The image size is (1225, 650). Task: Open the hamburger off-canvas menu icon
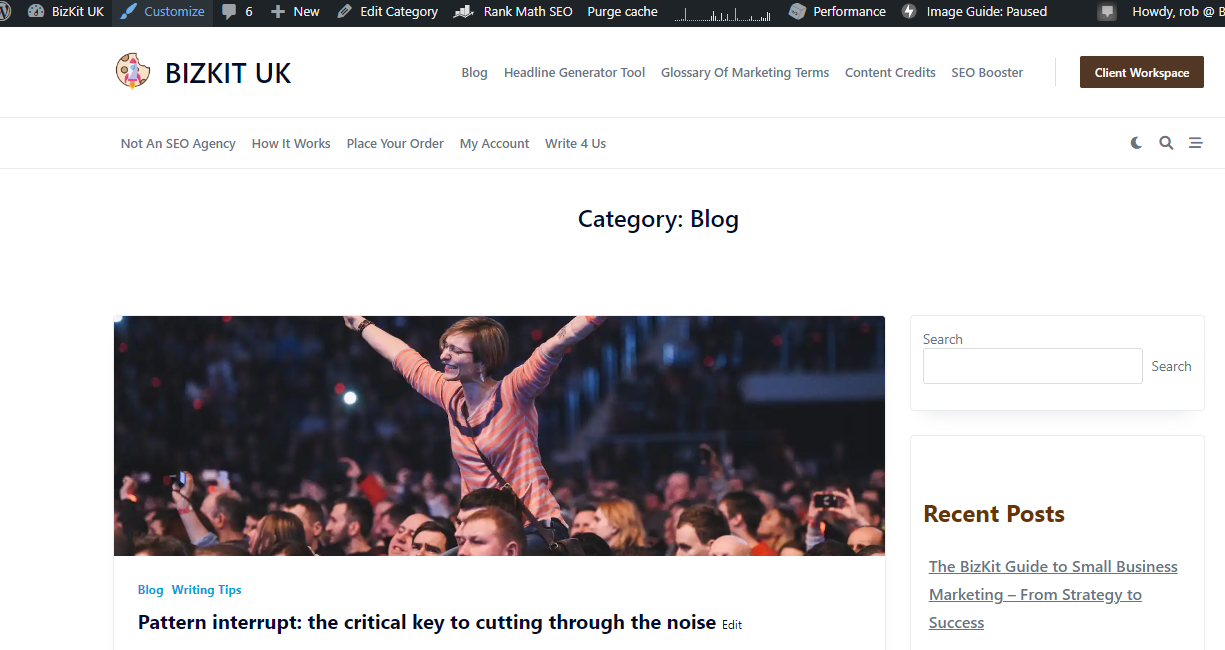click(x=1195, y=143)
